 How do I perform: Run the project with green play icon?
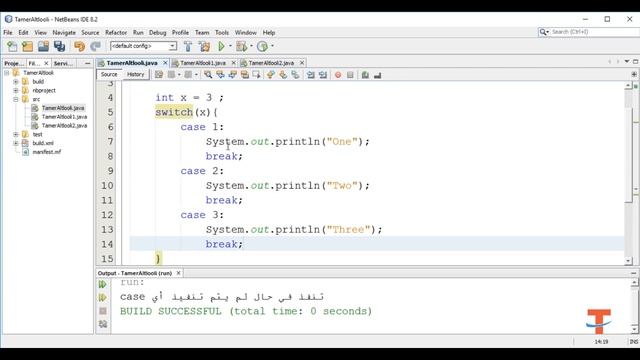pyautogui.click(x=221, y=46)
